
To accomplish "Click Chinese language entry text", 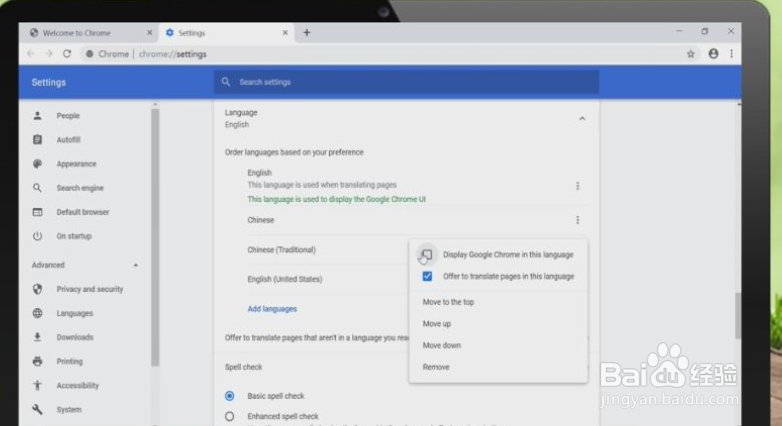I will (x=261, y=220).
